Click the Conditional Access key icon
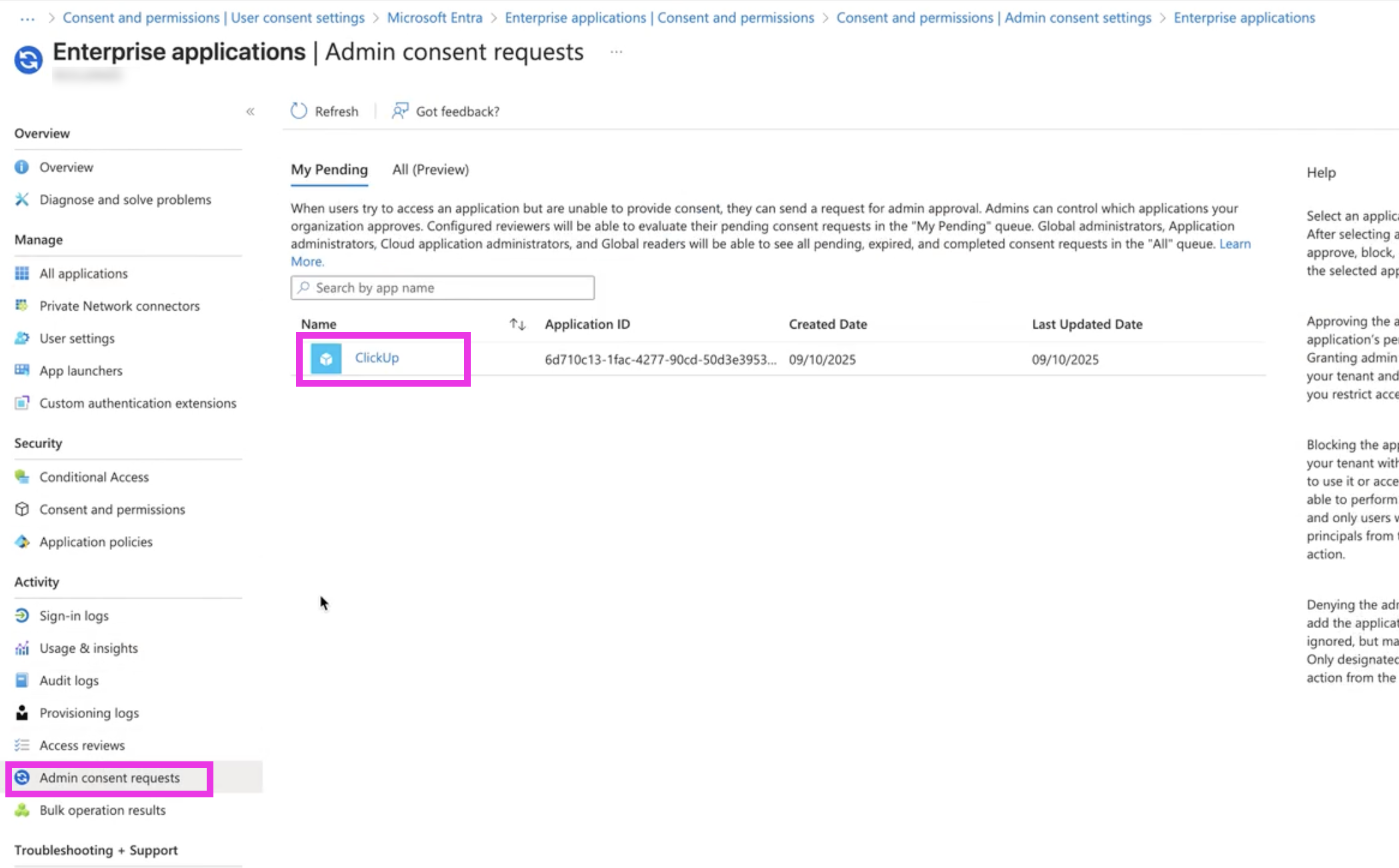Image resolution: width=1399 pixels, height=868 pixels. [x=22, y=477]
